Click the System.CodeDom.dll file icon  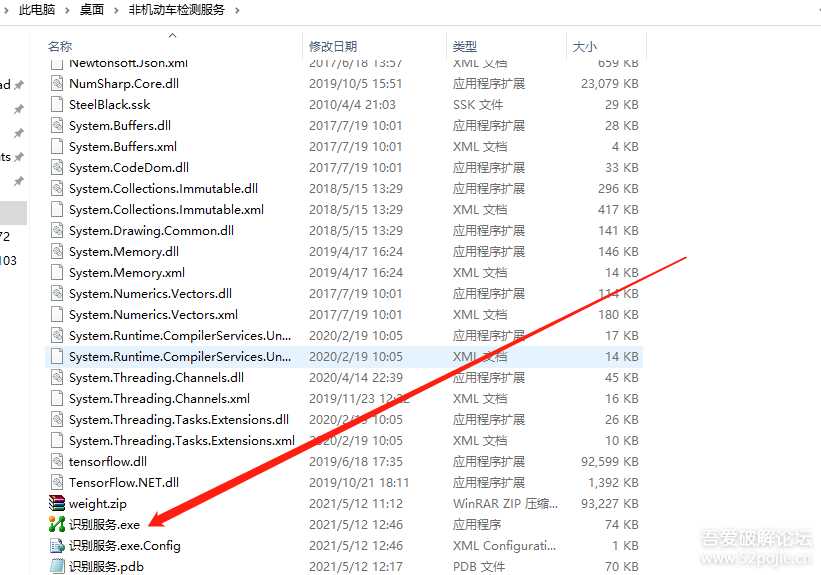tap(57, 168)
